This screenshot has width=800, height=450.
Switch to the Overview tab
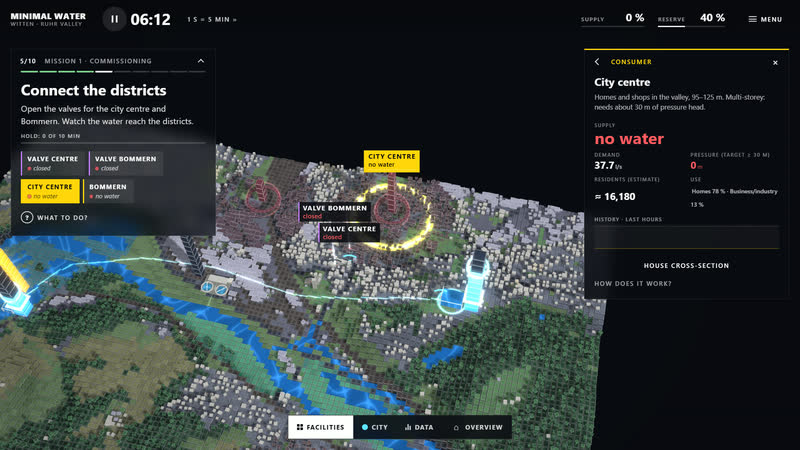(x=478, y=427)
